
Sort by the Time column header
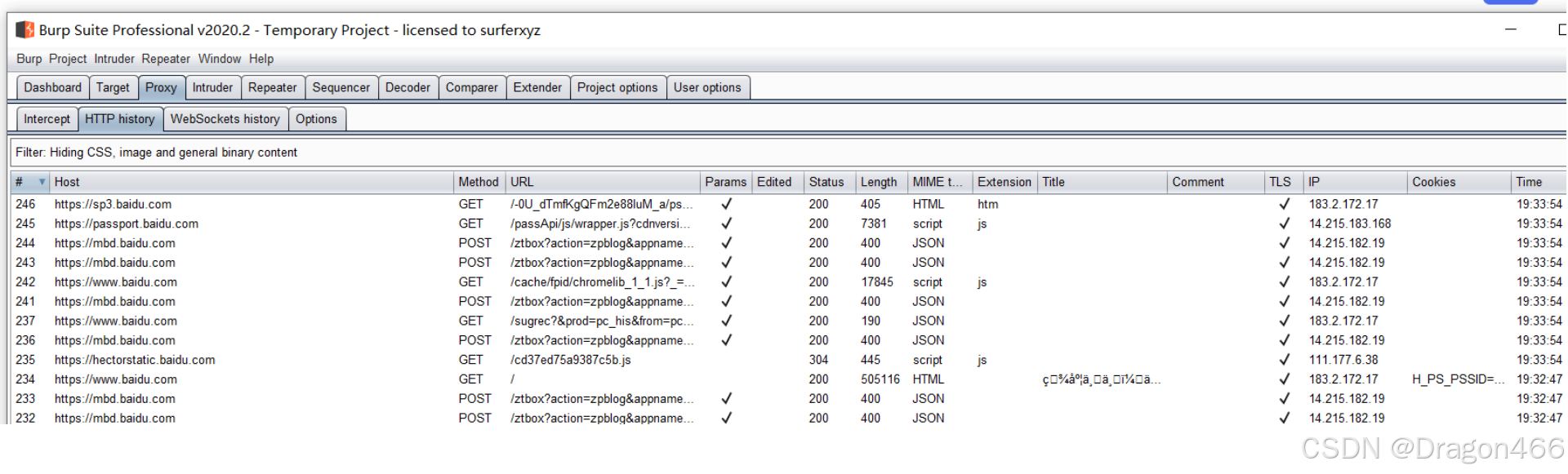pos(1539,182)
